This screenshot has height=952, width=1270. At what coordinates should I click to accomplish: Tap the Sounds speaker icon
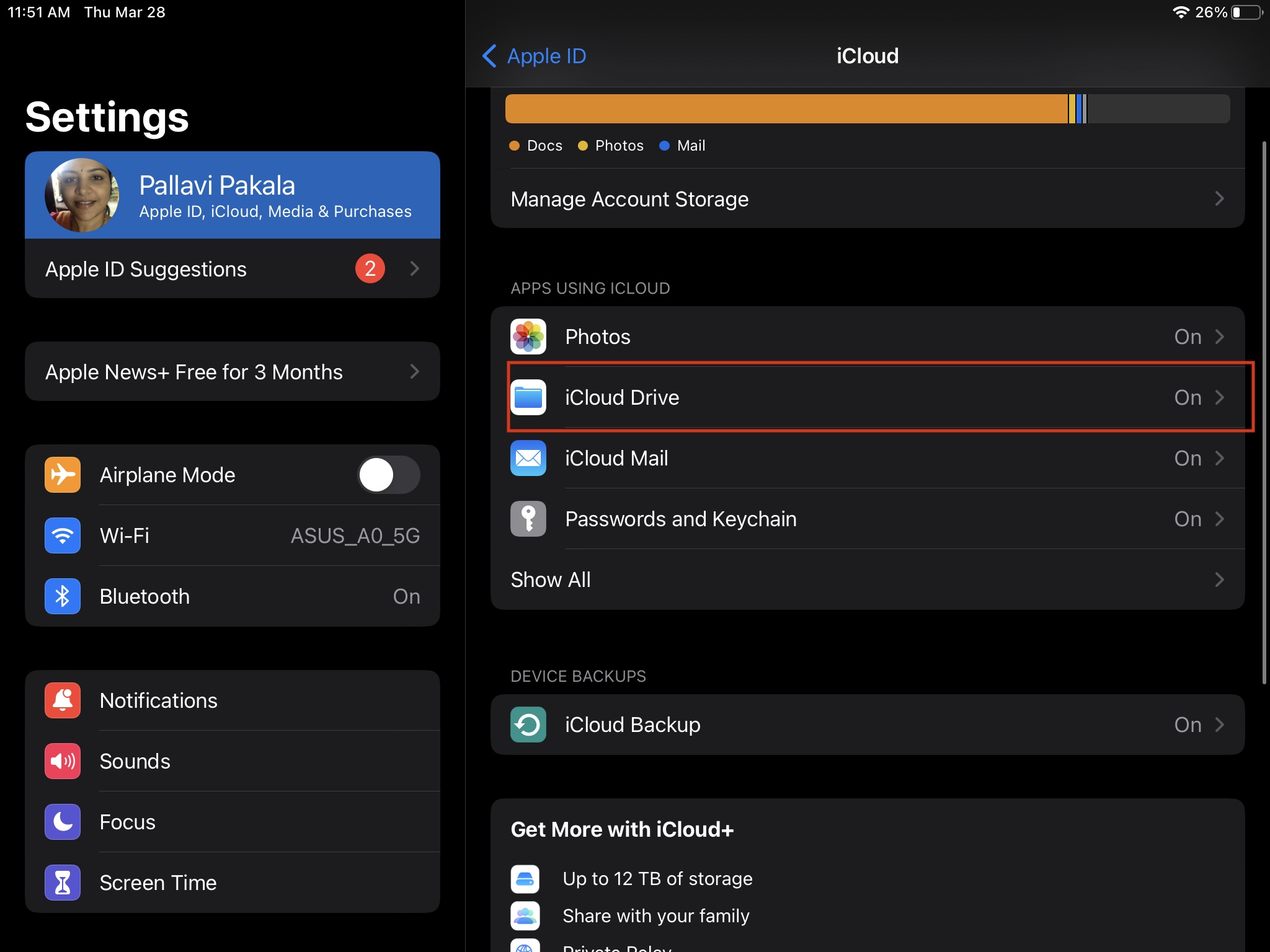pyautogui.click(x=63, y=761)
